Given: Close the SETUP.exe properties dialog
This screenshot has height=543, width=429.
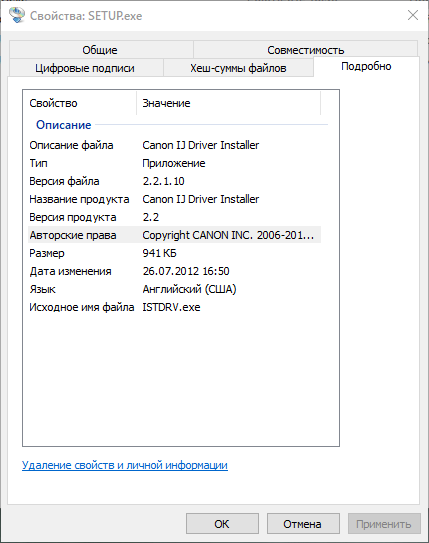Looking at the screenshot, I should (x=413, y=15).
